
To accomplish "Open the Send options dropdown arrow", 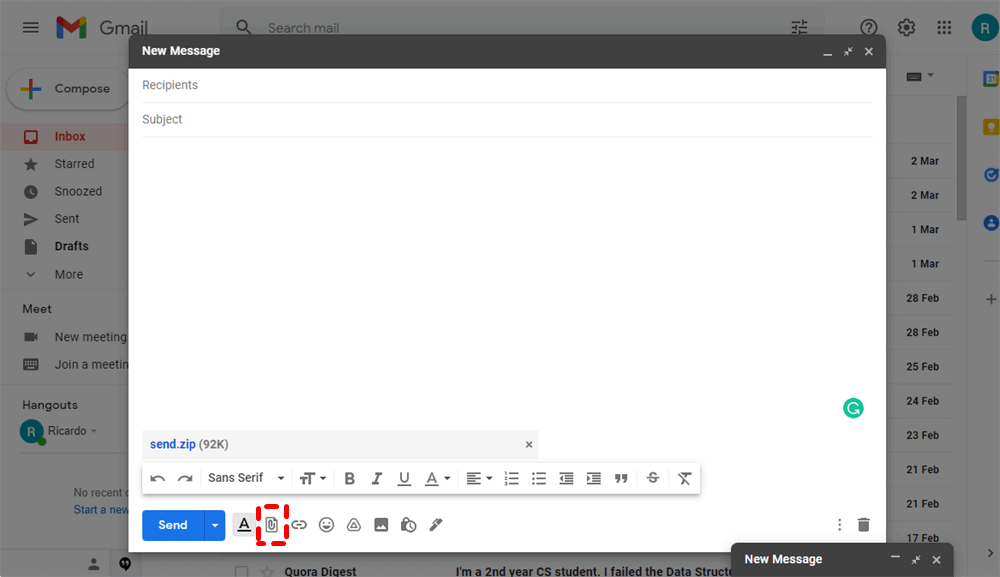I will pos(215,525).
